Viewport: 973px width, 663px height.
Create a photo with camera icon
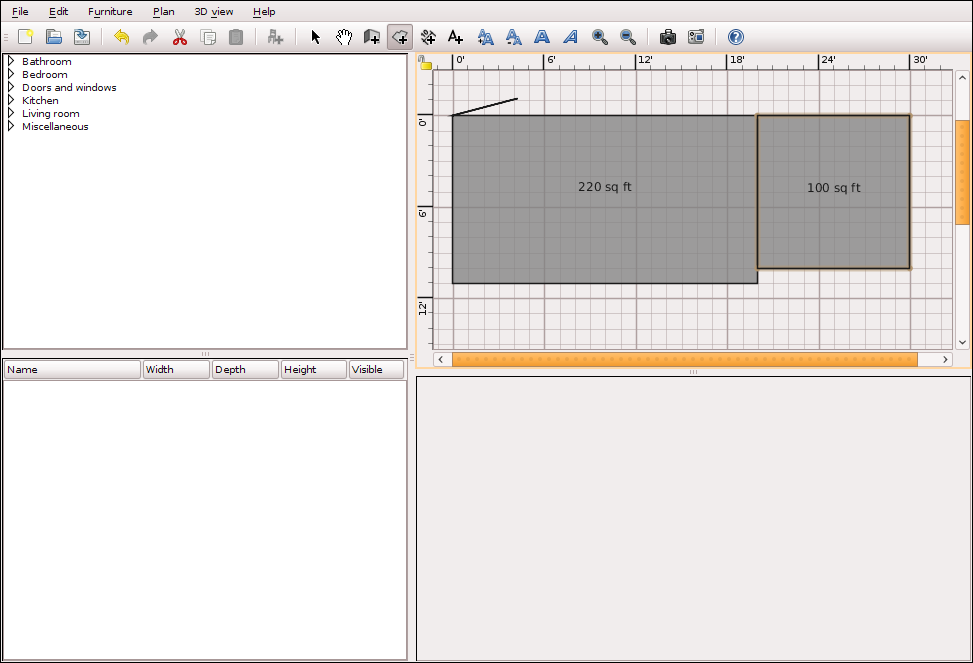(x=668, y=37)
